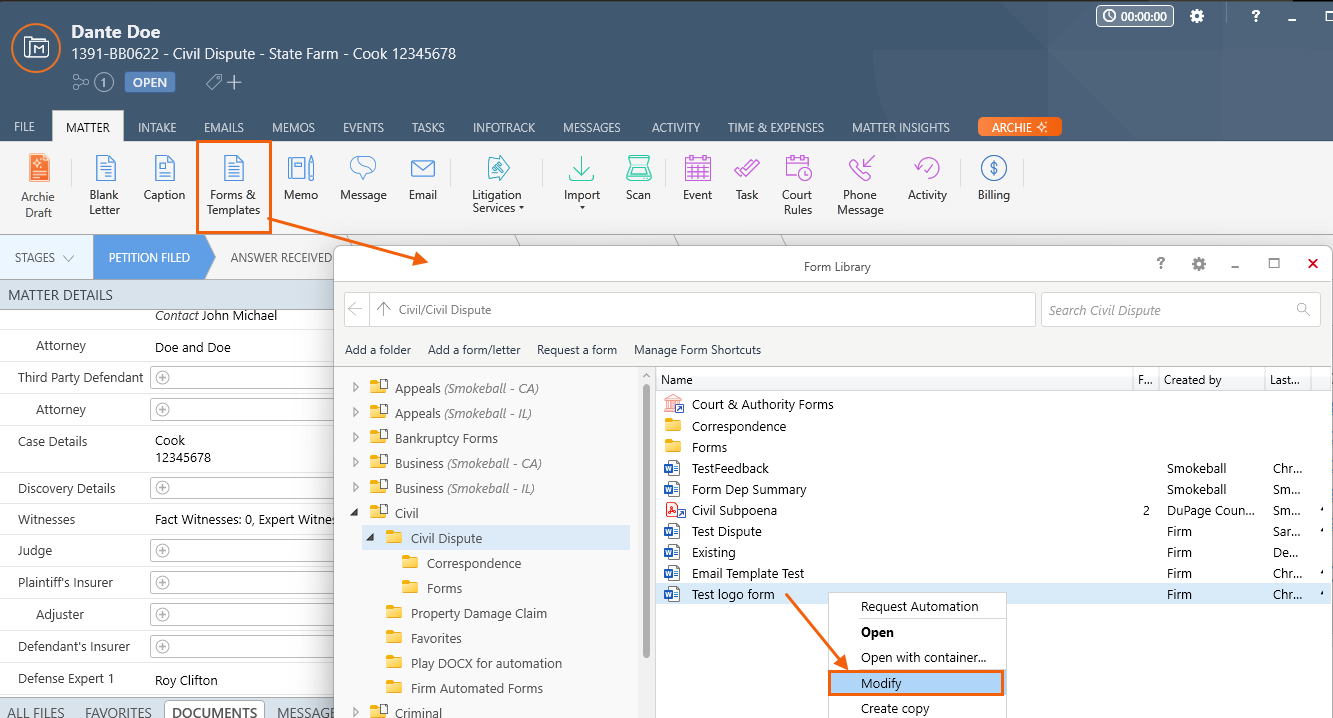Expand the Appeals (Smokeball - IL) folder

click(x=356, y=413)
